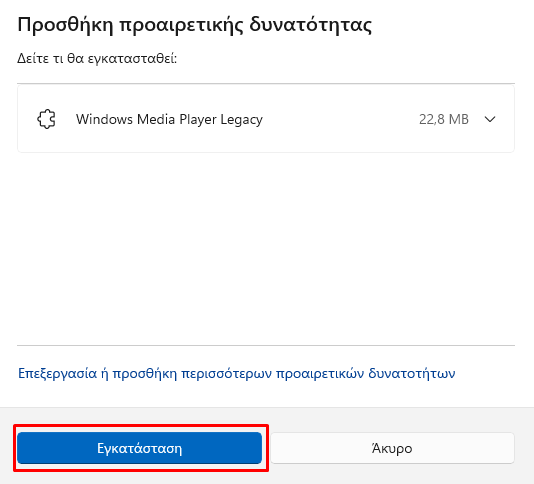The width and height of the screenshot is (534, 484).
Task: Click the word Legacy in the feature name
Action: [241, 120]
